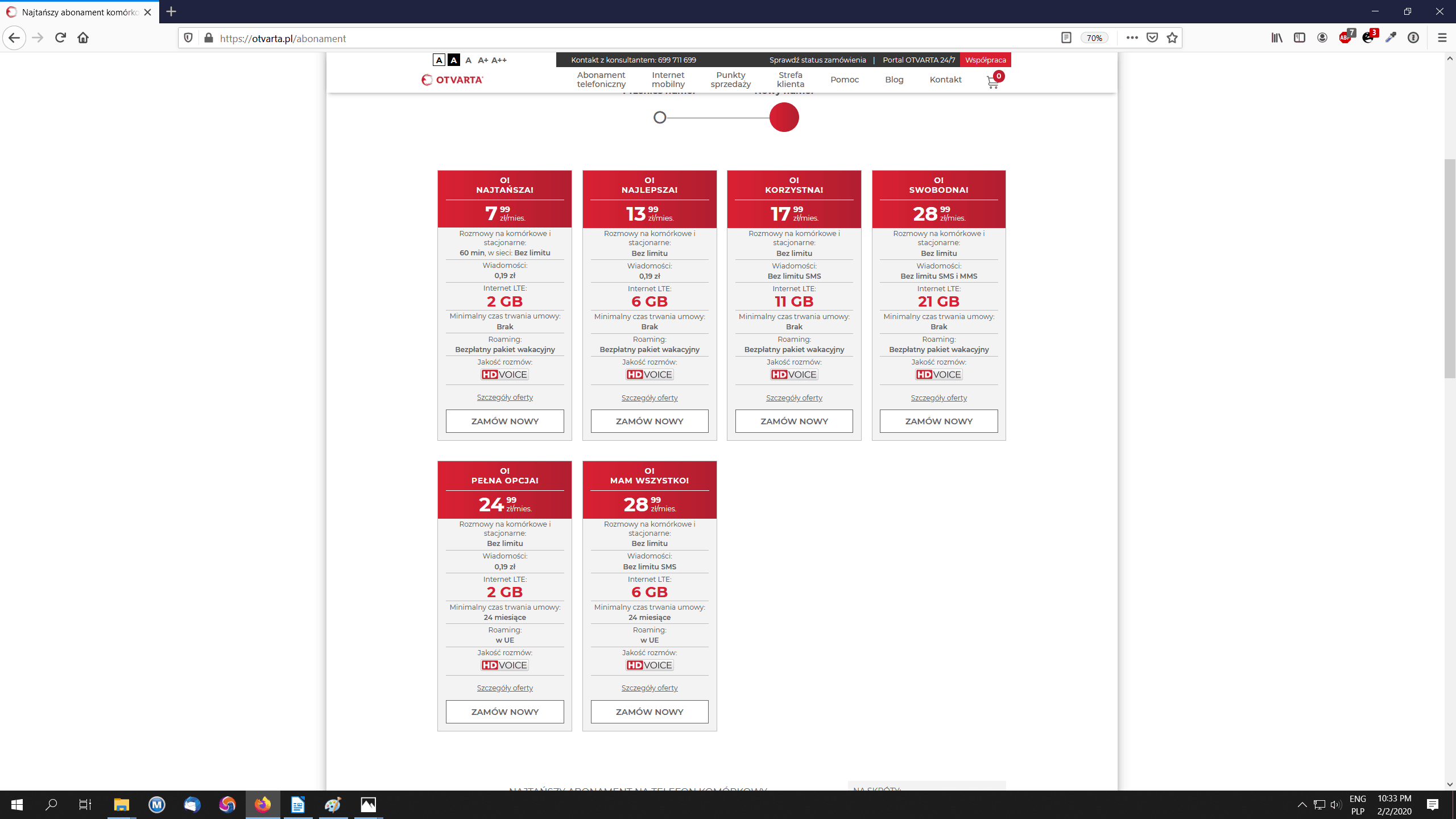Set largest font size A++
The width and height of the screenshot is (1456, 819).
click(499, 60)
